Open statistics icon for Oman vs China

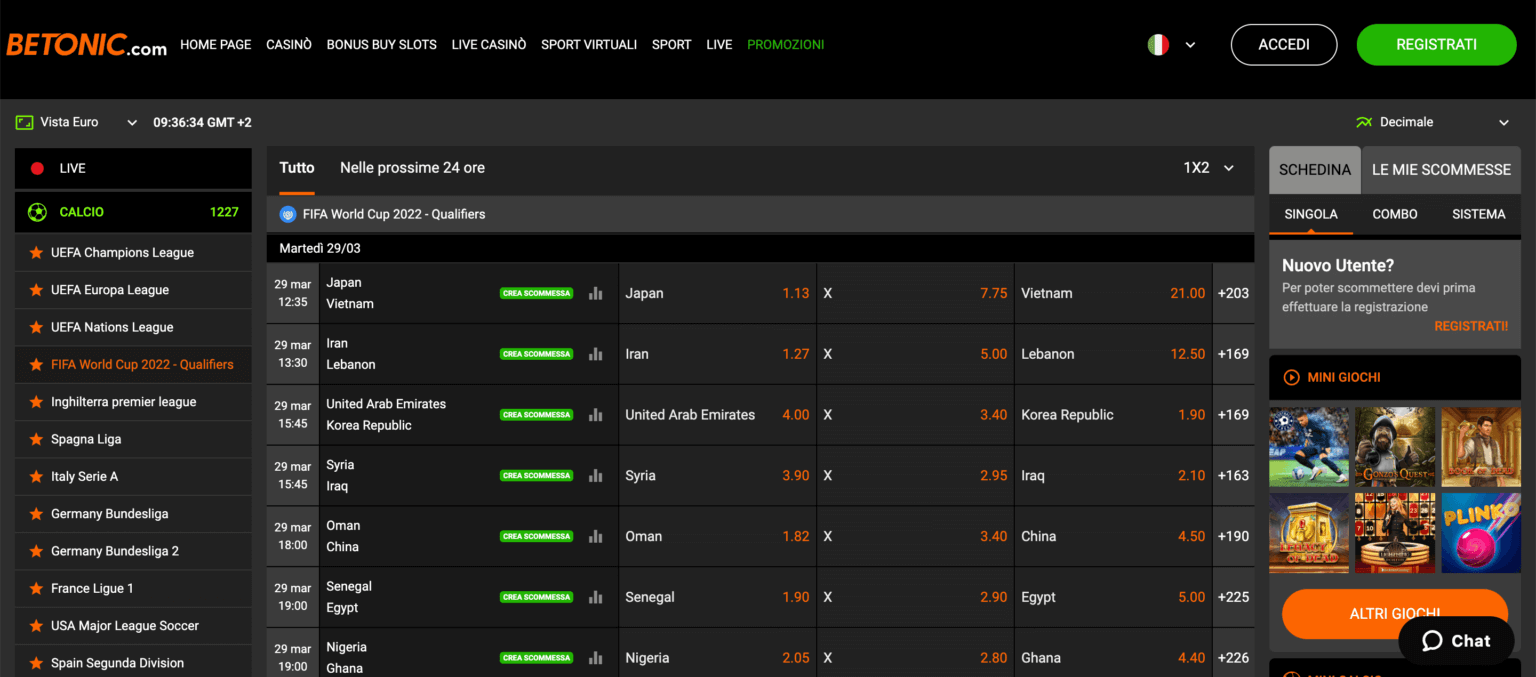pos(596,536)
